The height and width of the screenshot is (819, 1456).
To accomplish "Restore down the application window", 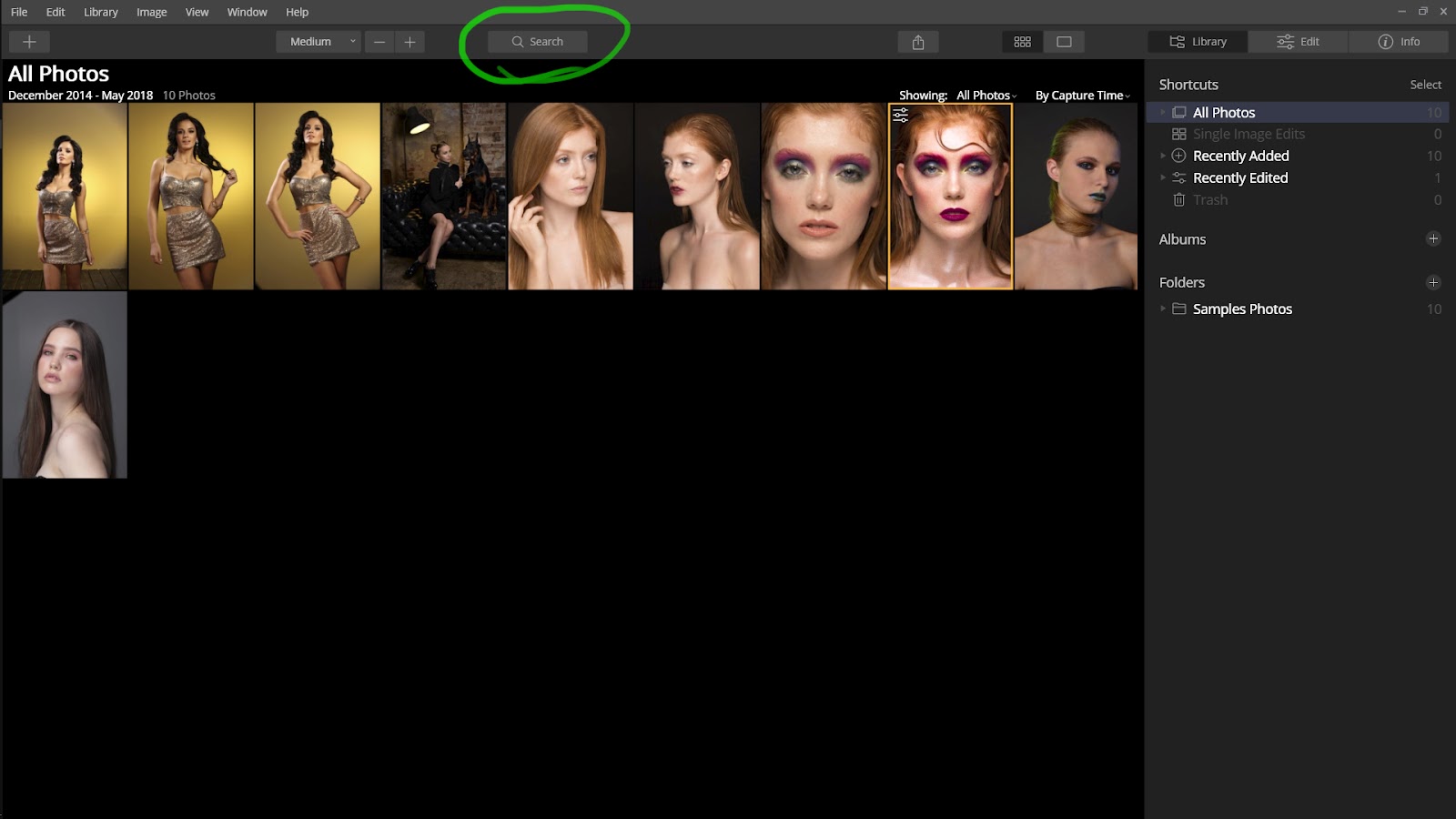I will click(x=1422, y=12).
